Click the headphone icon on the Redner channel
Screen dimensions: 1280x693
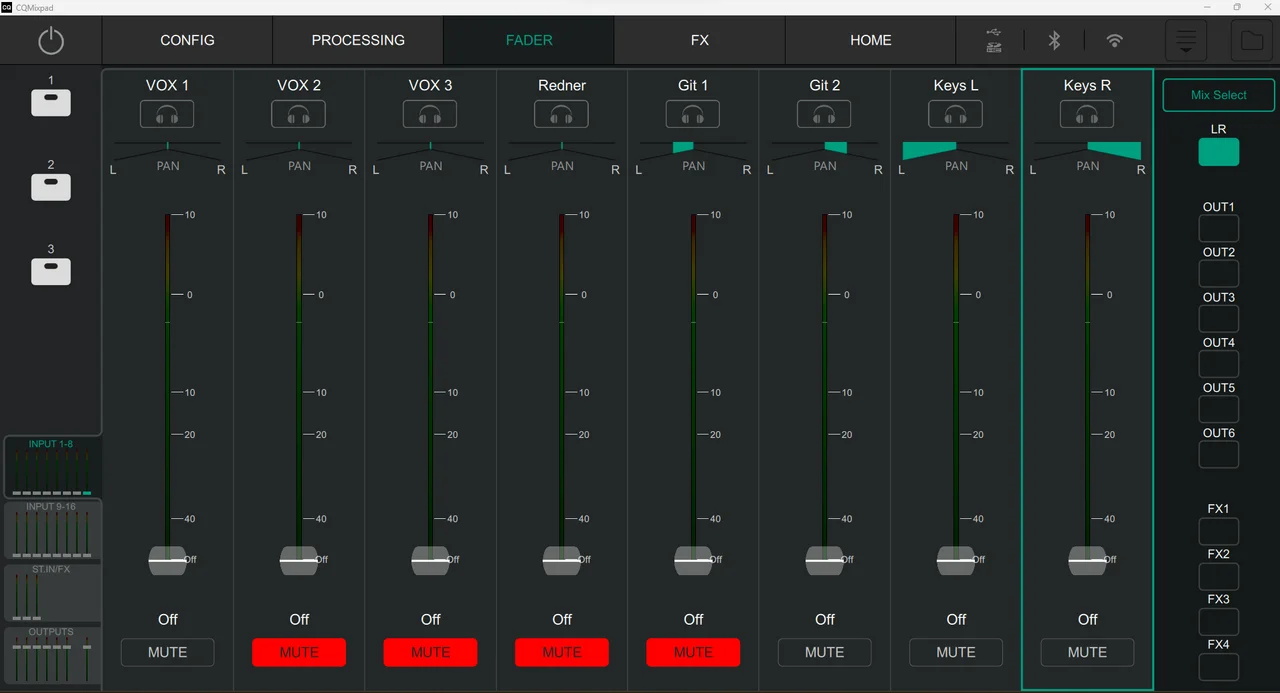561,114
